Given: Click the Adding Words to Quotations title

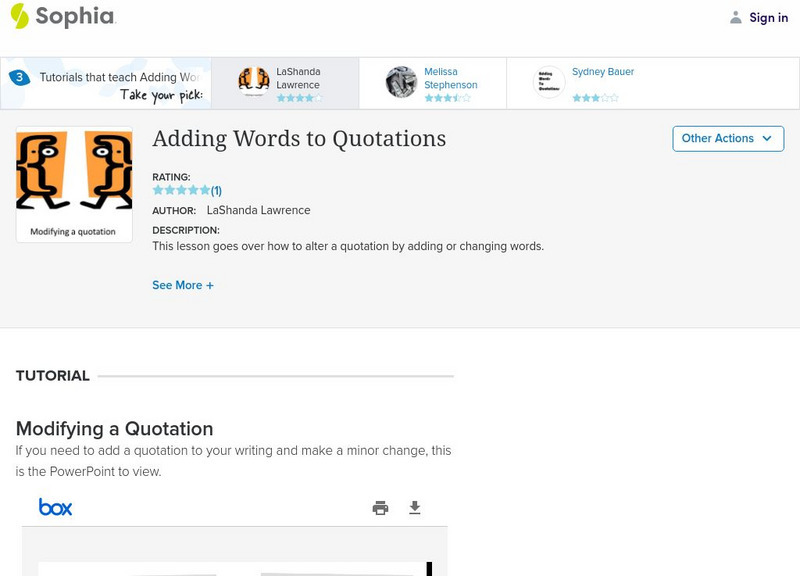Looking at the screenshot, I should click(x=299, y=139).
